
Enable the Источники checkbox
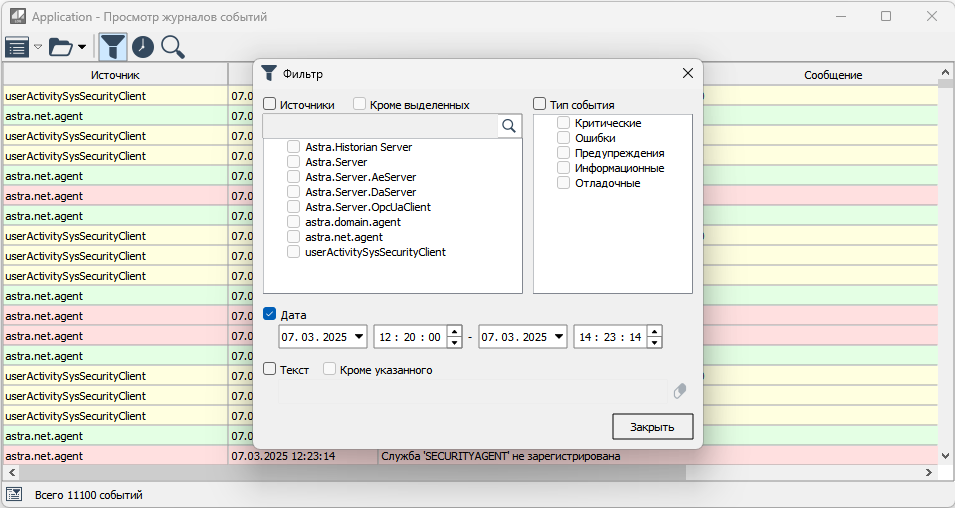tap(270, 104)
